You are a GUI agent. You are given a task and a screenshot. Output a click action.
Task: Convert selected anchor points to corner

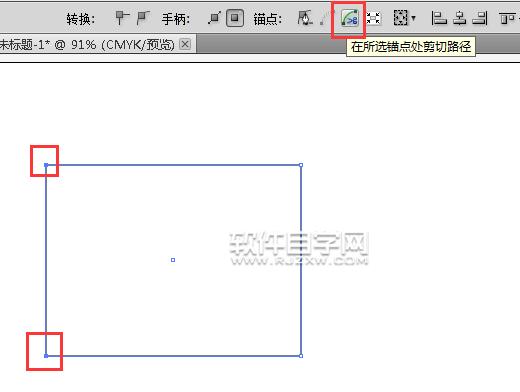(122, 18)
